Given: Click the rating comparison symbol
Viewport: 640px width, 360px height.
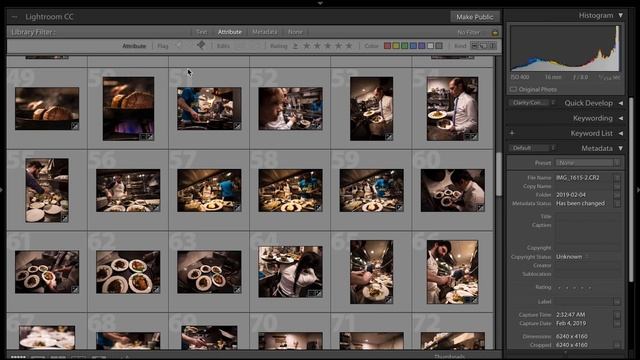Looking at the screenshot, I should pos(295,46).
